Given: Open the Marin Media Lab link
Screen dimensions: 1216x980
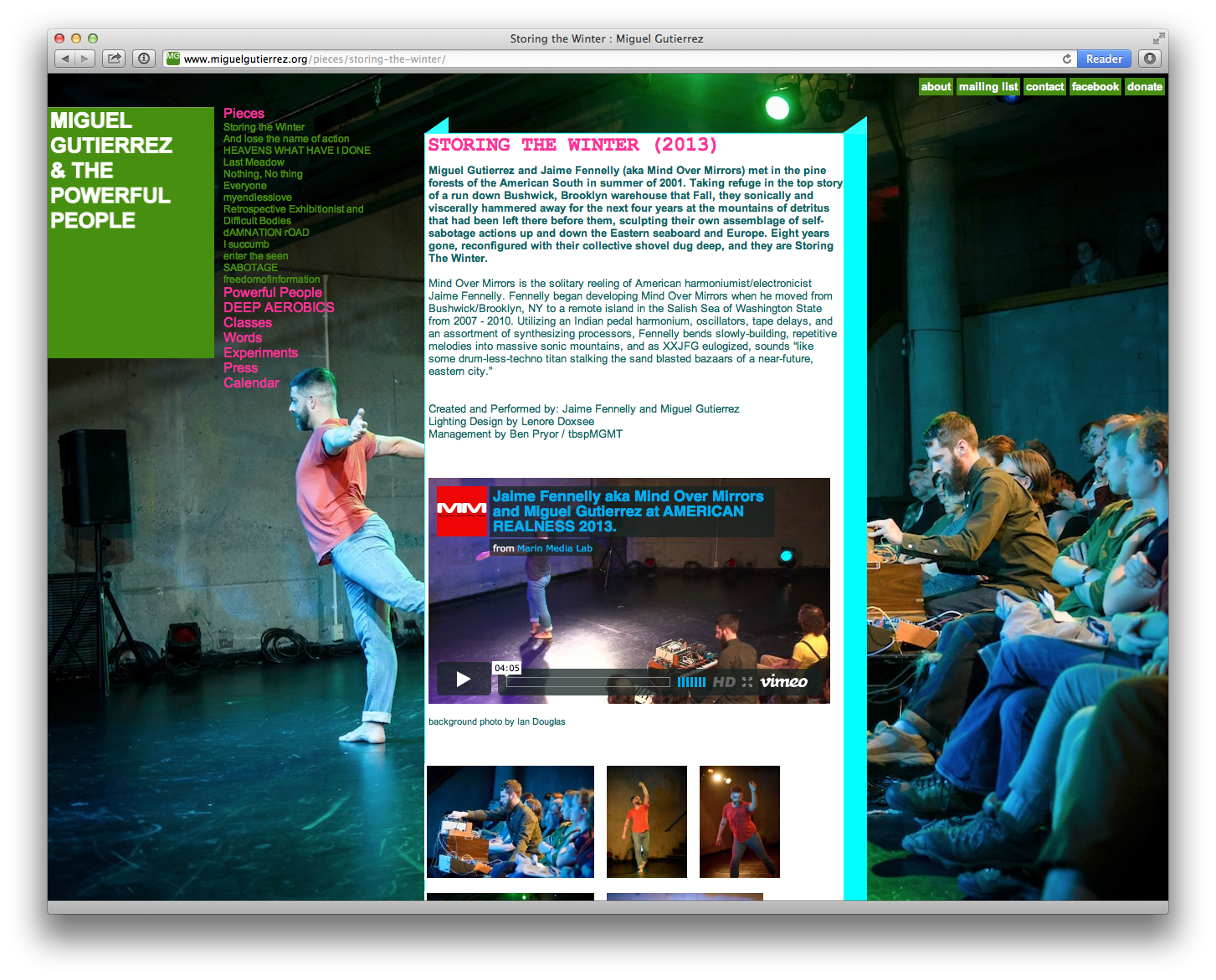Looking at the screenshot, I should pyautogui.click(x=553, y=548).
